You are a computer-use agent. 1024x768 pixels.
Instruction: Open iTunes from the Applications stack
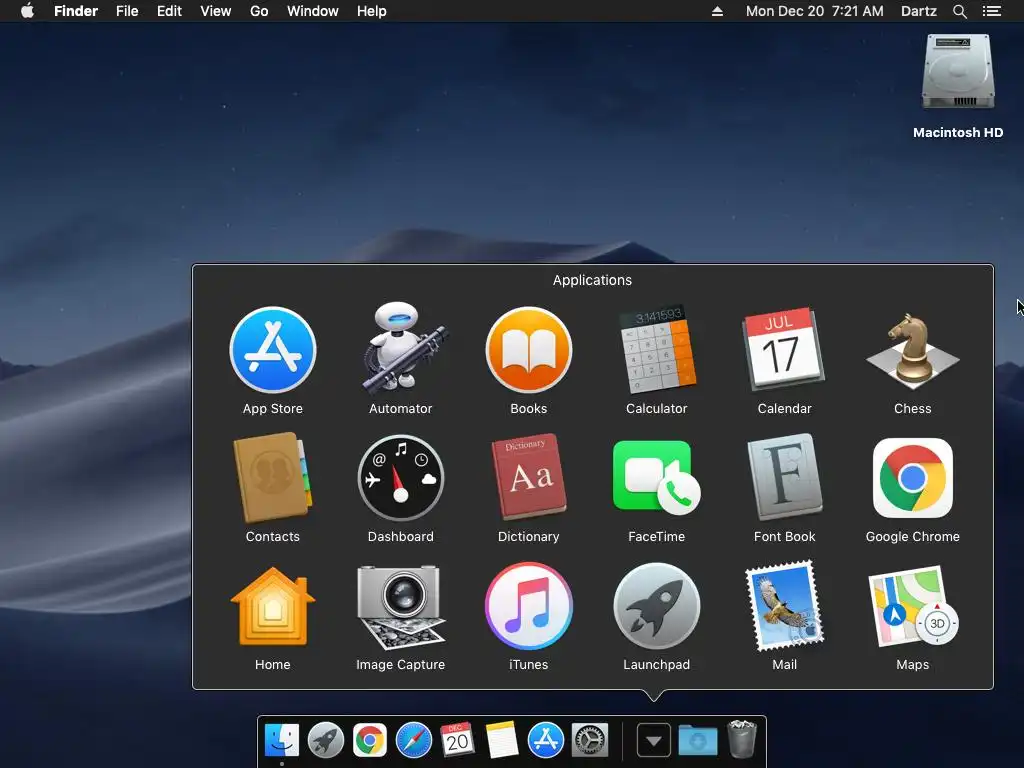(528, 606)
